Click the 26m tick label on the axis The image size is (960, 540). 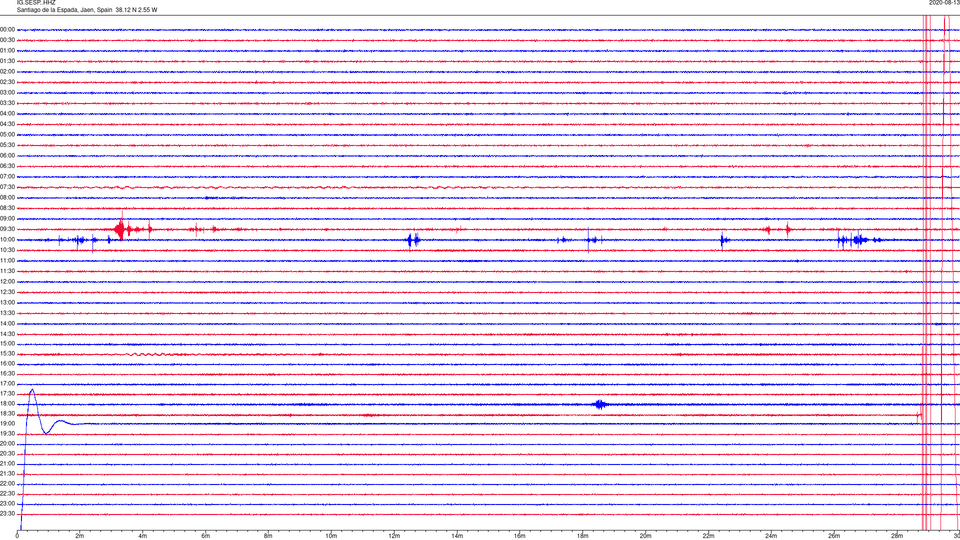coord(833,536)
